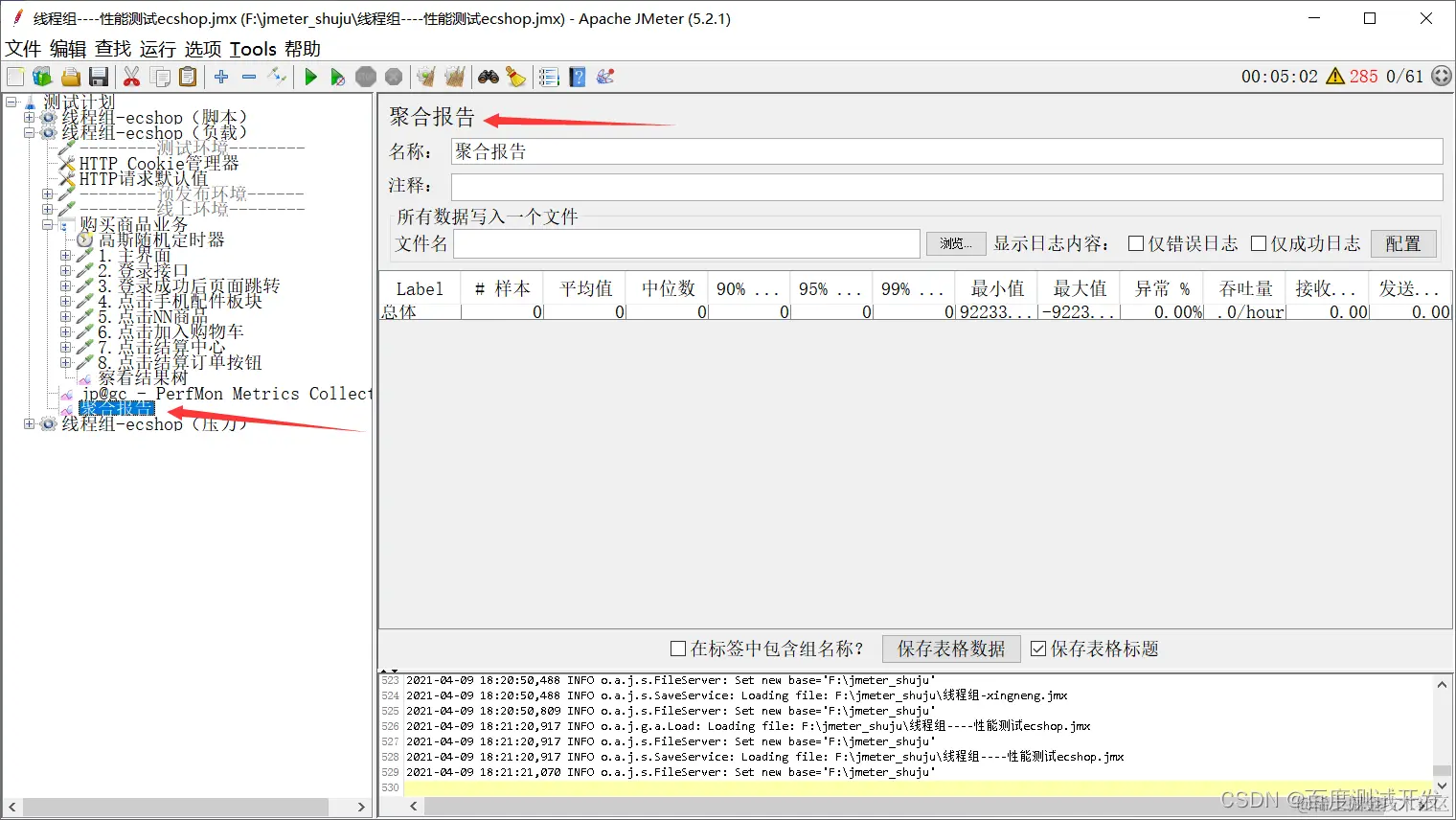Open the 编辑 menu

[x=68, y=49]
